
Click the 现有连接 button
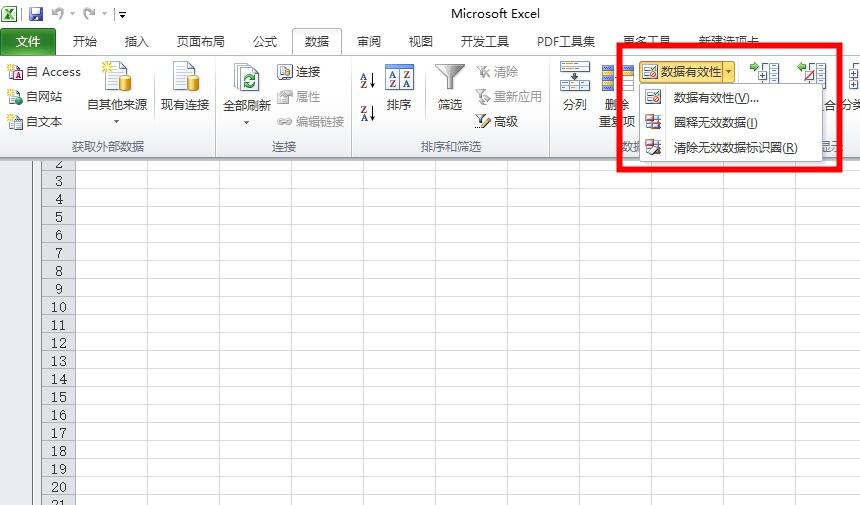point(185,88)
